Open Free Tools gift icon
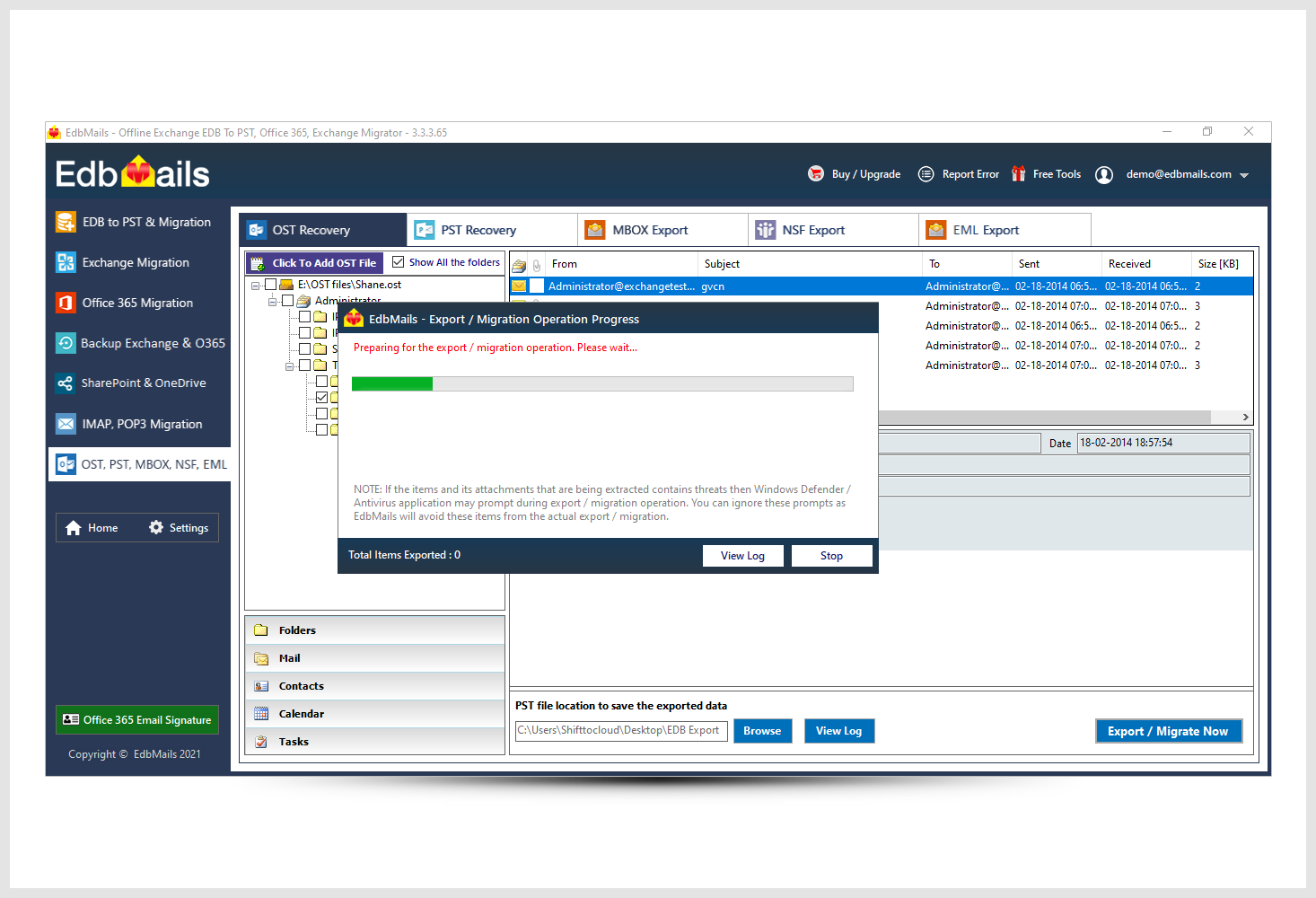1316x898 pixels. [x=1018, y=174]
